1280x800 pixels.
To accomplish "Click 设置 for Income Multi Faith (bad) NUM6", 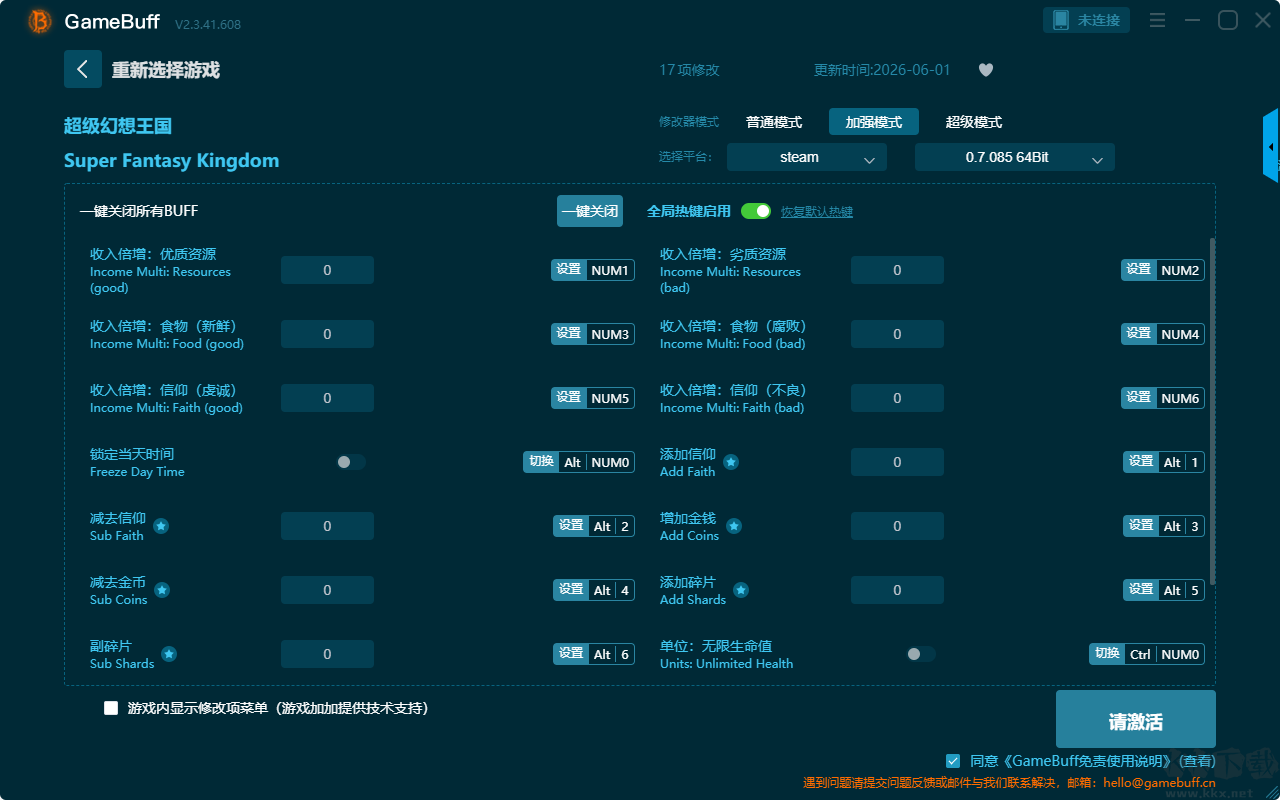I will 1139,398.
